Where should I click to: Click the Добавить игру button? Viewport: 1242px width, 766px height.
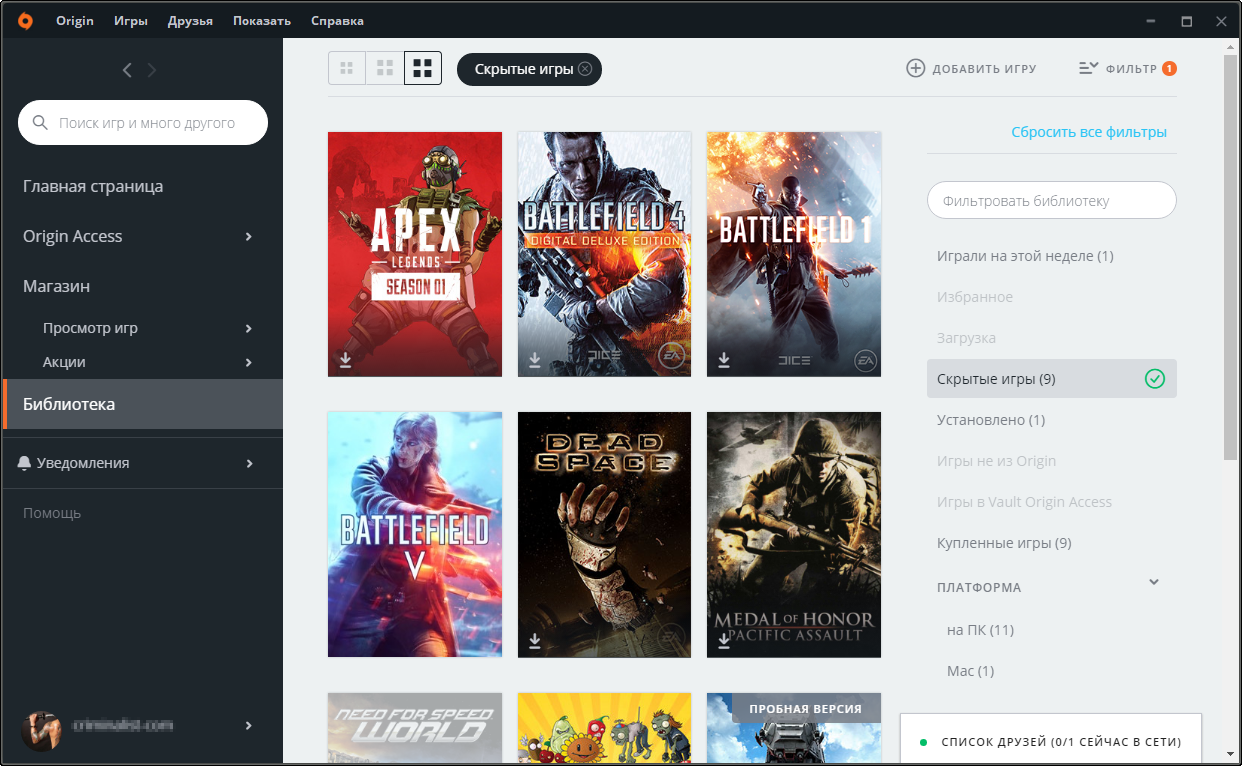click(x=971, y=69)
